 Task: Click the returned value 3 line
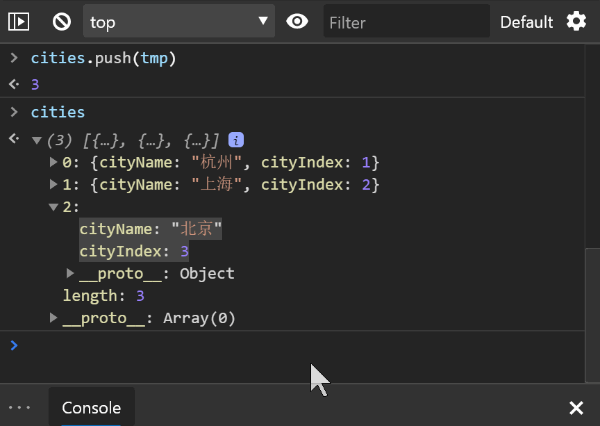coord(35,84)
